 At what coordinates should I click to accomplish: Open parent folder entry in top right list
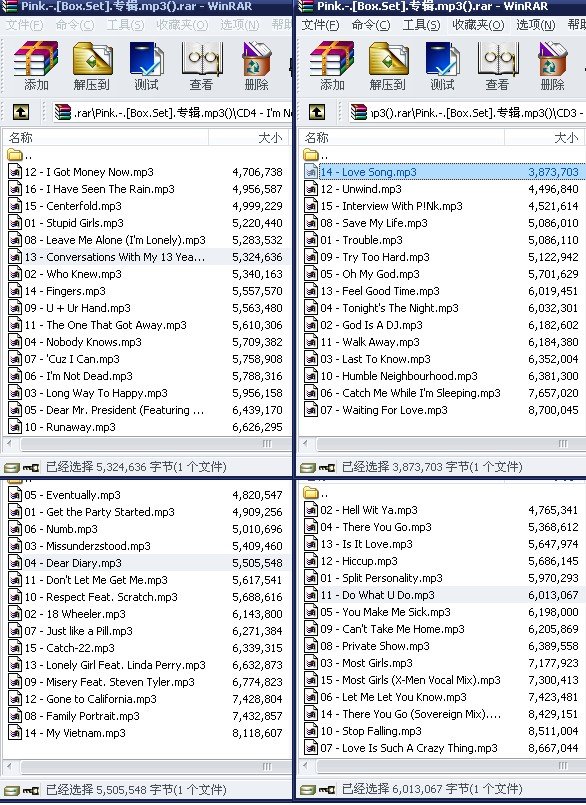[317, 155]
